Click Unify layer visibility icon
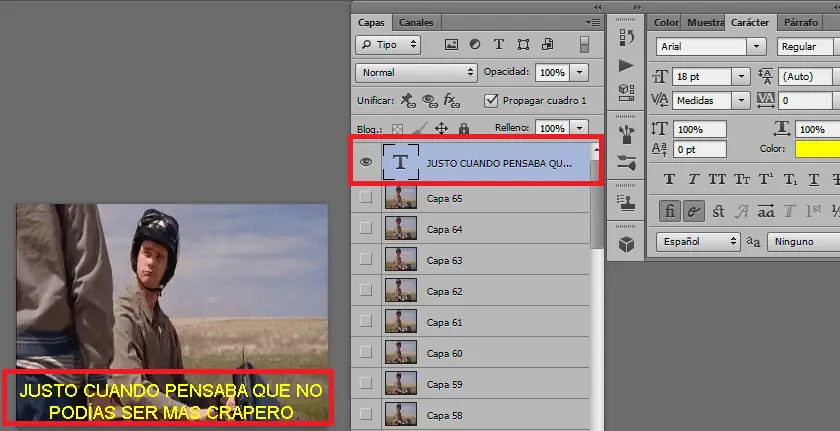The height and width of the screenshot is (431, 840). coord(430,100)
